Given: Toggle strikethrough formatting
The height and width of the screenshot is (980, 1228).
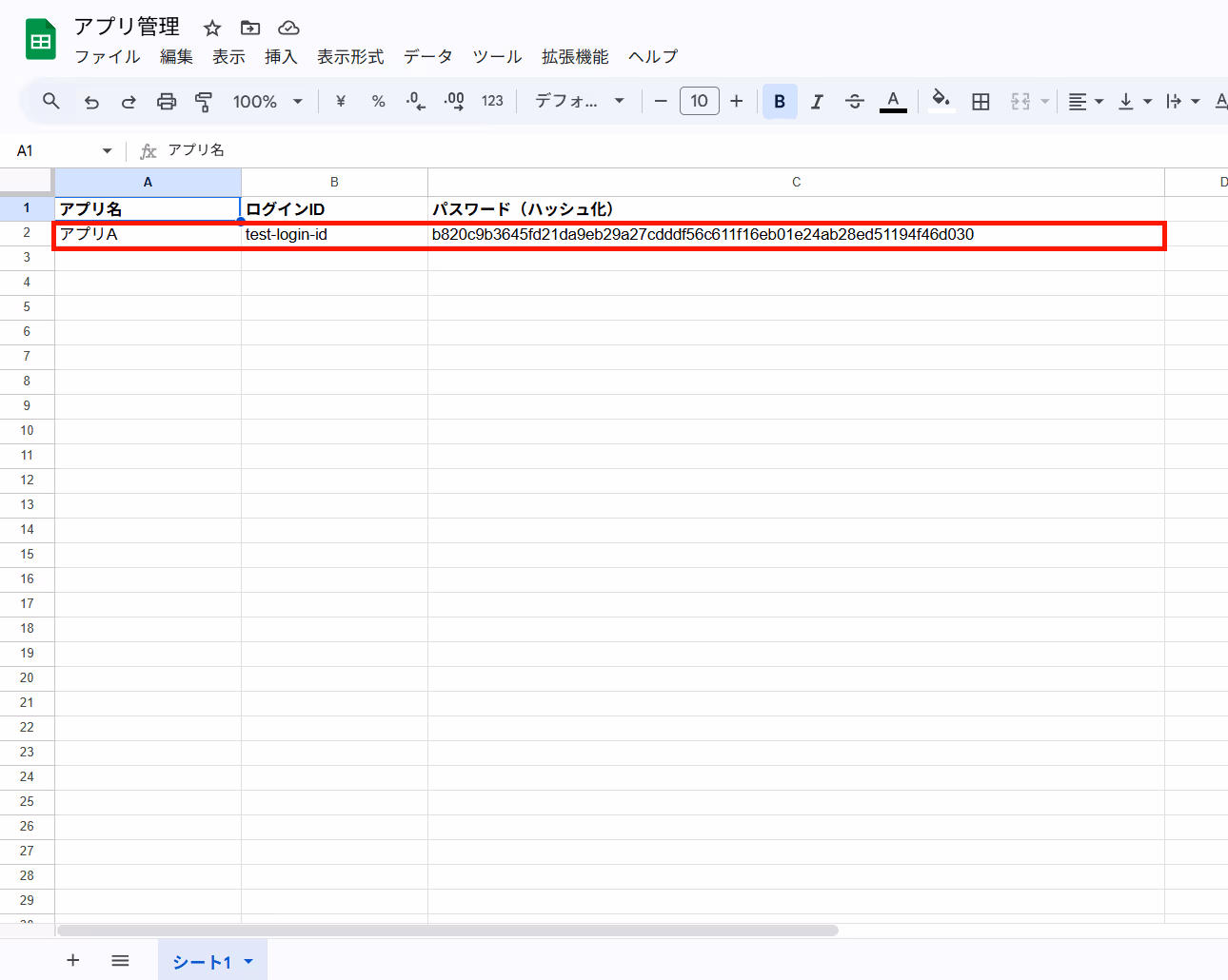Looking at the screenshot, I should 855,101.
